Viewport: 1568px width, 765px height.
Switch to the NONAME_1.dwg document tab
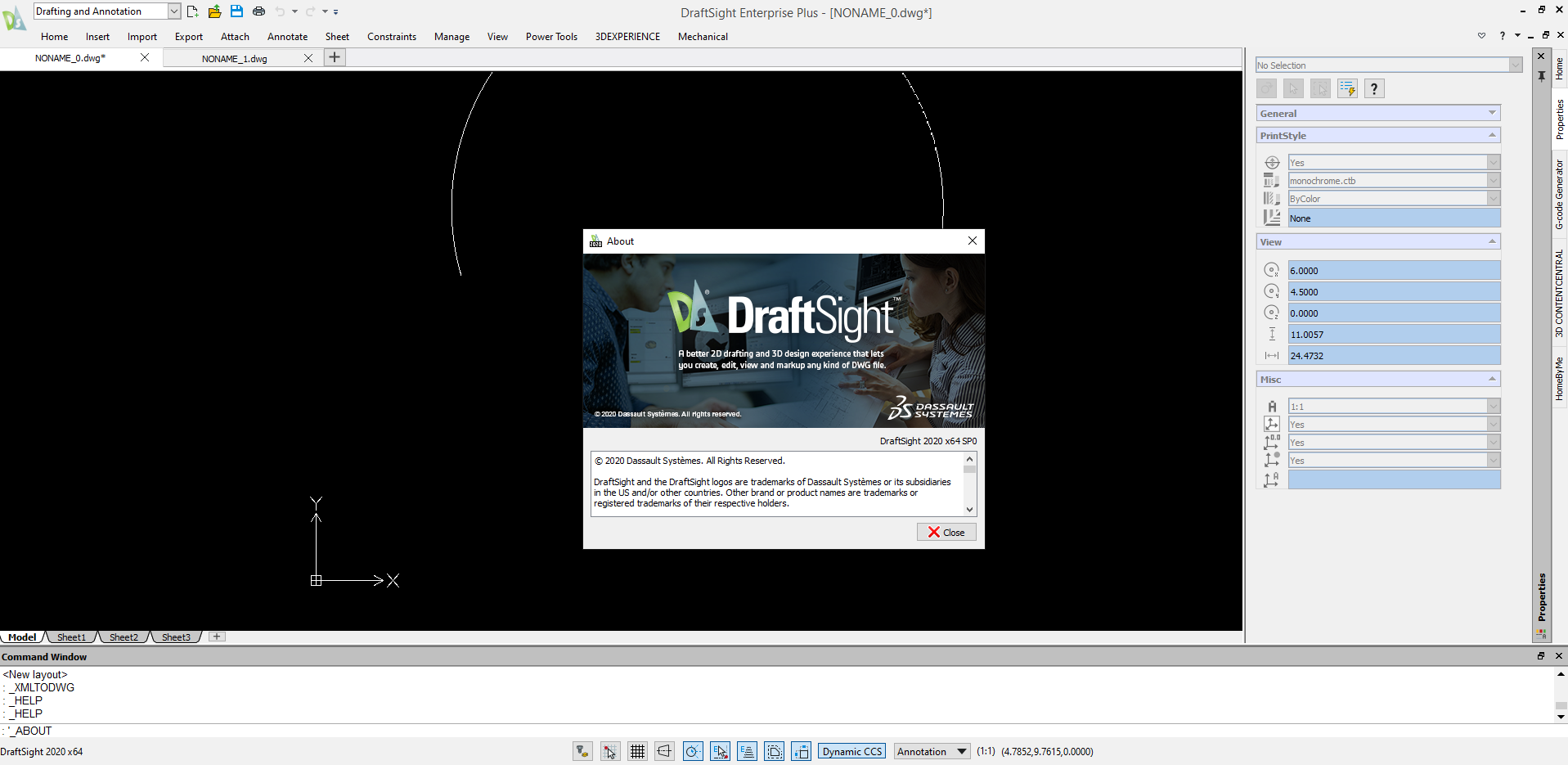[x=234, y=58]
